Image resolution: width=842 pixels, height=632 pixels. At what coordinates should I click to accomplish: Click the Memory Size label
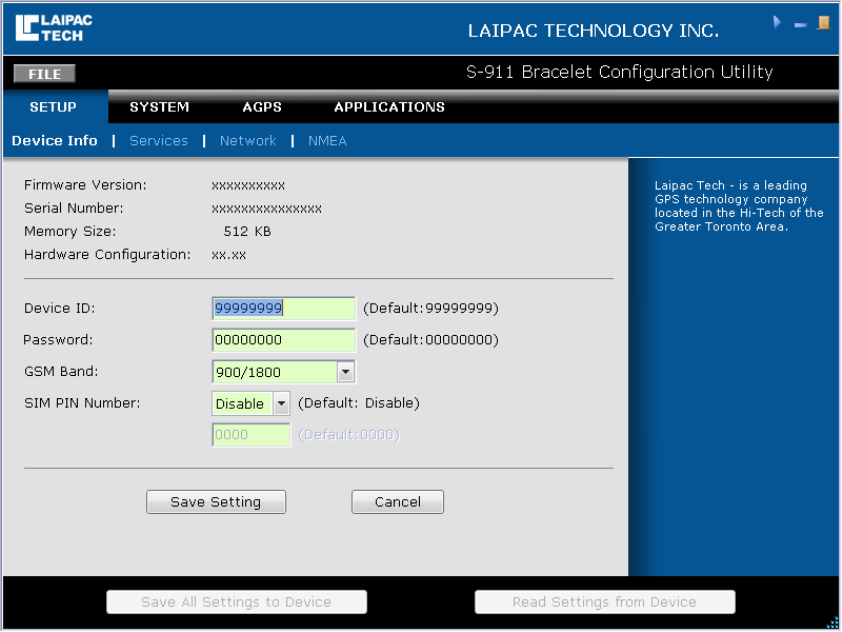point(70,231)
